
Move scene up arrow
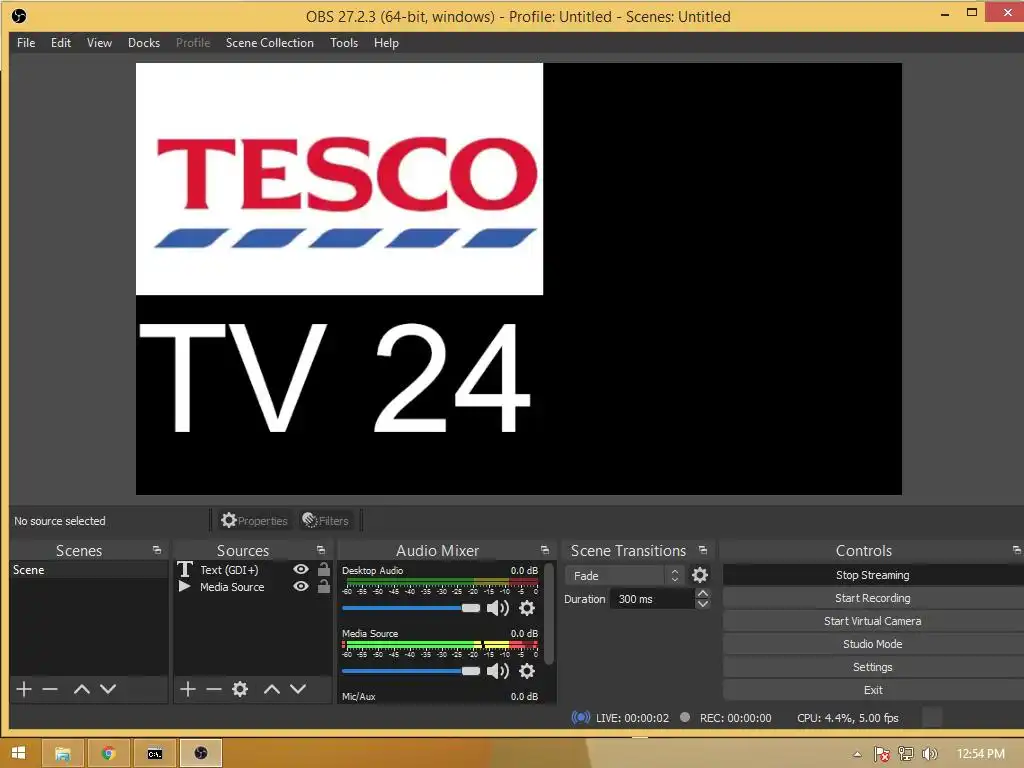pos(82,689)
